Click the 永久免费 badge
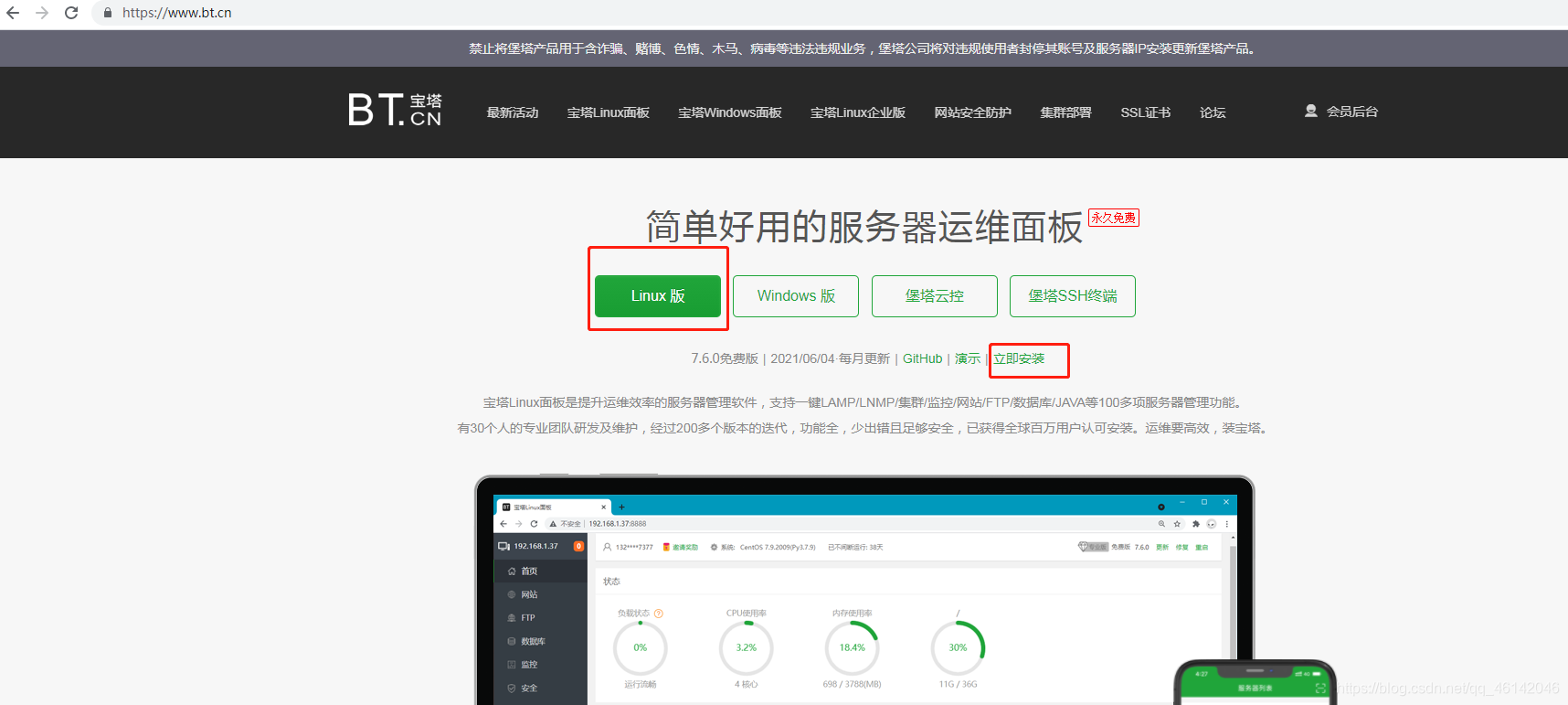This screenshot has width=1568, height=705. click(x=1114, y=218)
